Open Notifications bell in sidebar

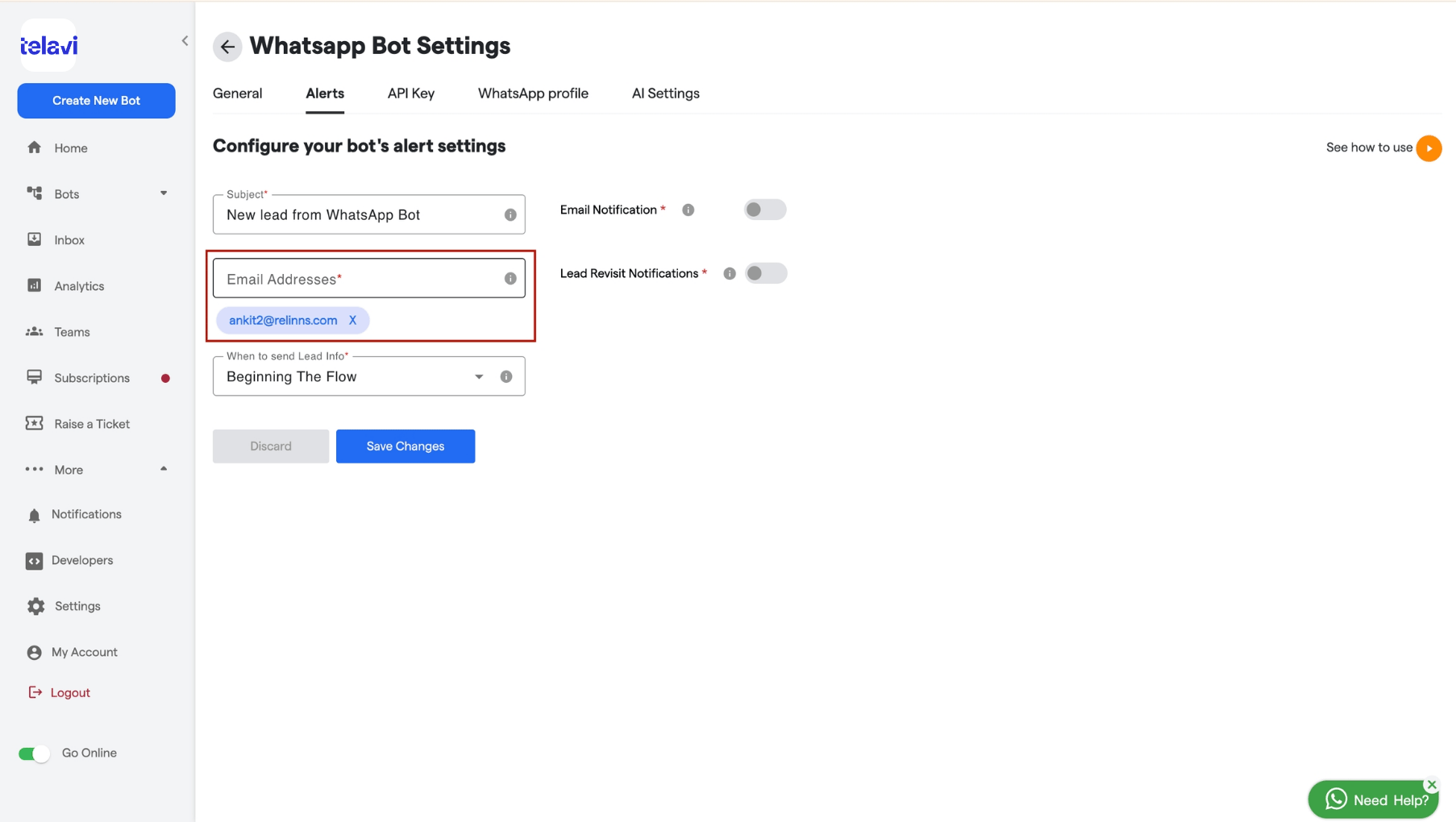(x=34, y=515)
